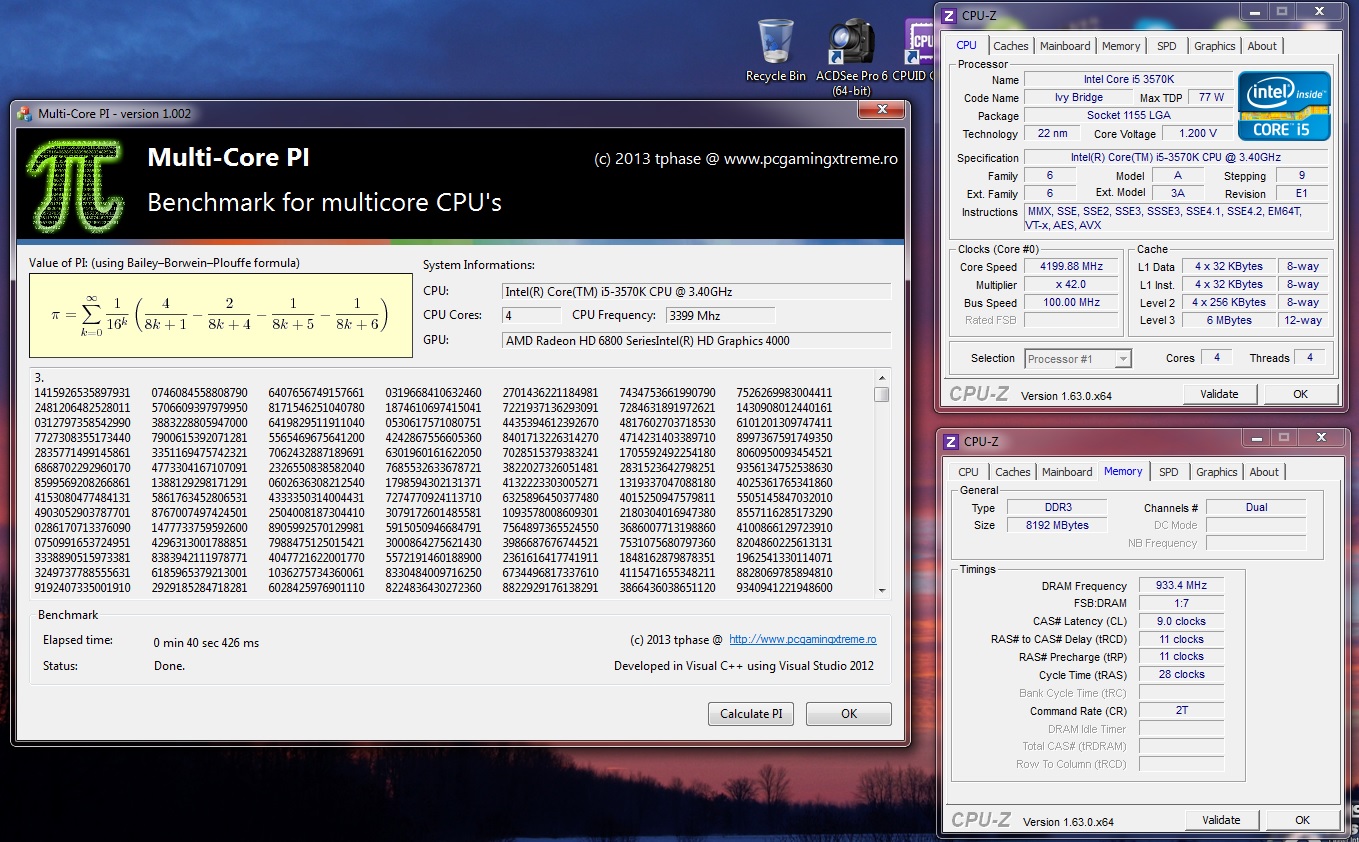
Task: Click the first PI digit group 1415926535897931
Action: coord(82,393)
